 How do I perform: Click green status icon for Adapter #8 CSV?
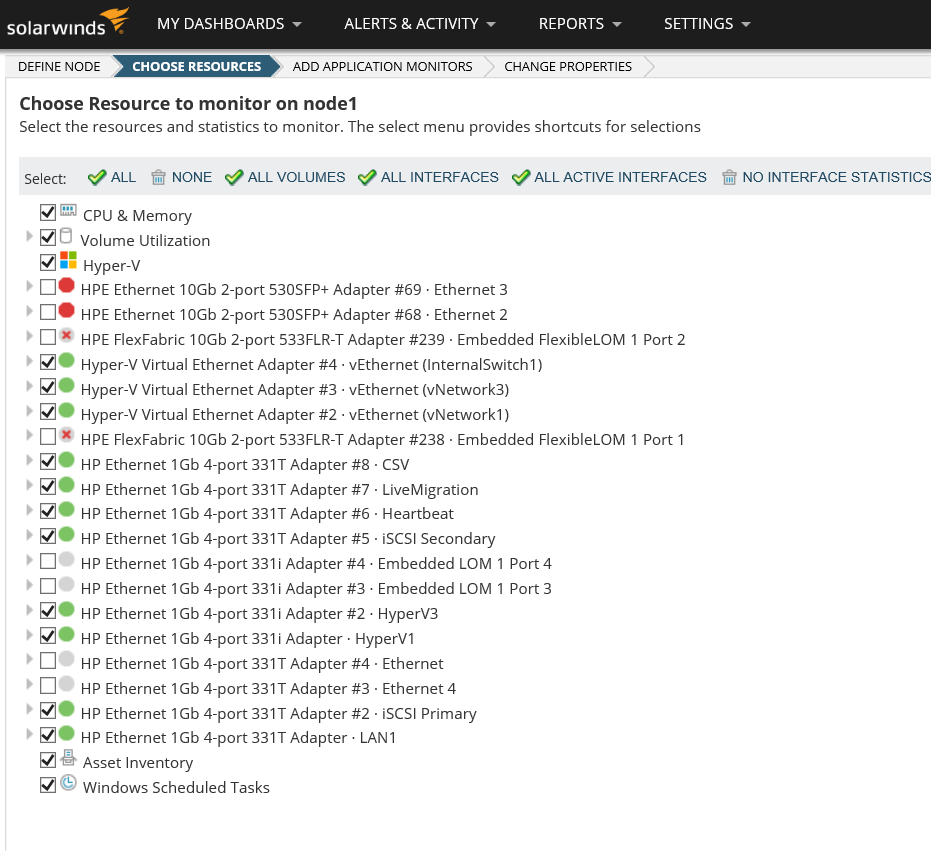66,460
